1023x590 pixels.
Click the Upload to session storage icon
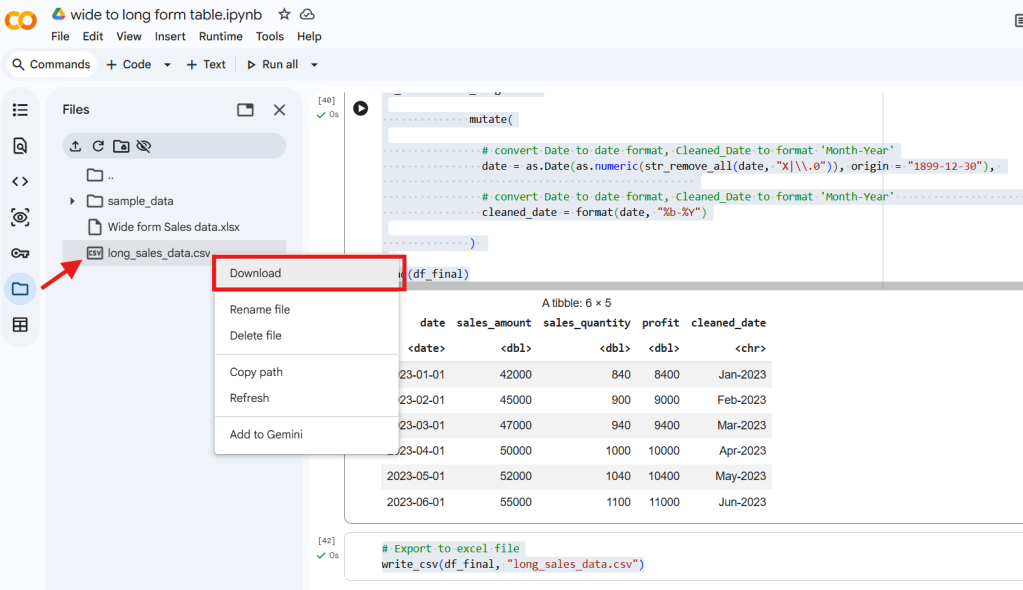coord(76,146)
